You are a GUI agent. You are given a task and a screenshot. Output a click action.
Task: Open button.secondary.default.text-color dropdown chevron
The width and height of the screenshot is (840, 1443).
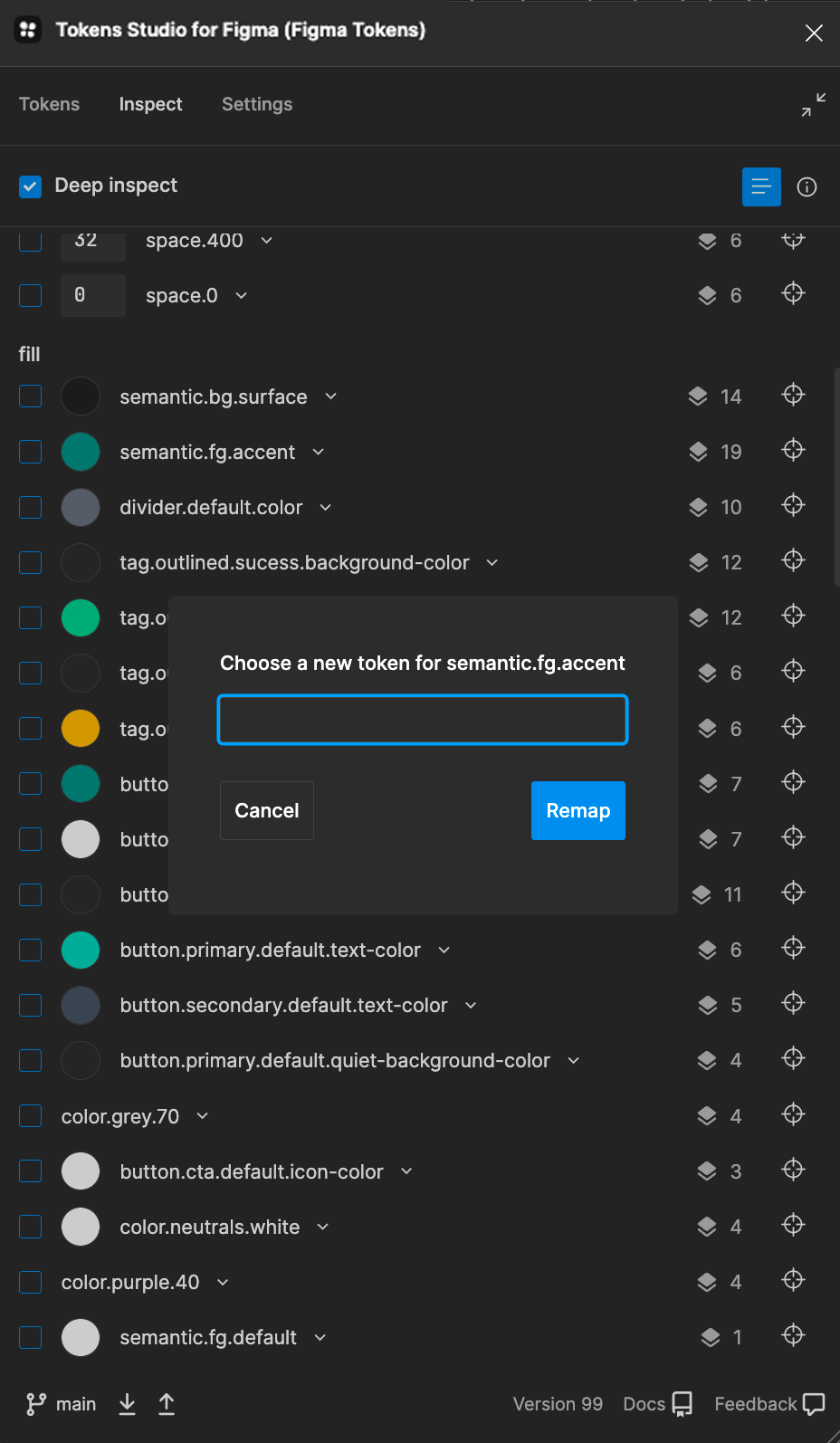470,1005
